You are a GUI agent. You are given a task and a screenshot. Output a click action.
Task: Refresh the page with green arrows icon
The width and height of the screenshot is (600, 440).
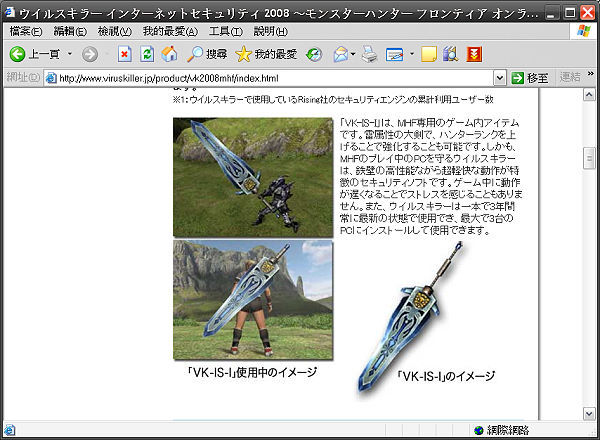[147, 54]
